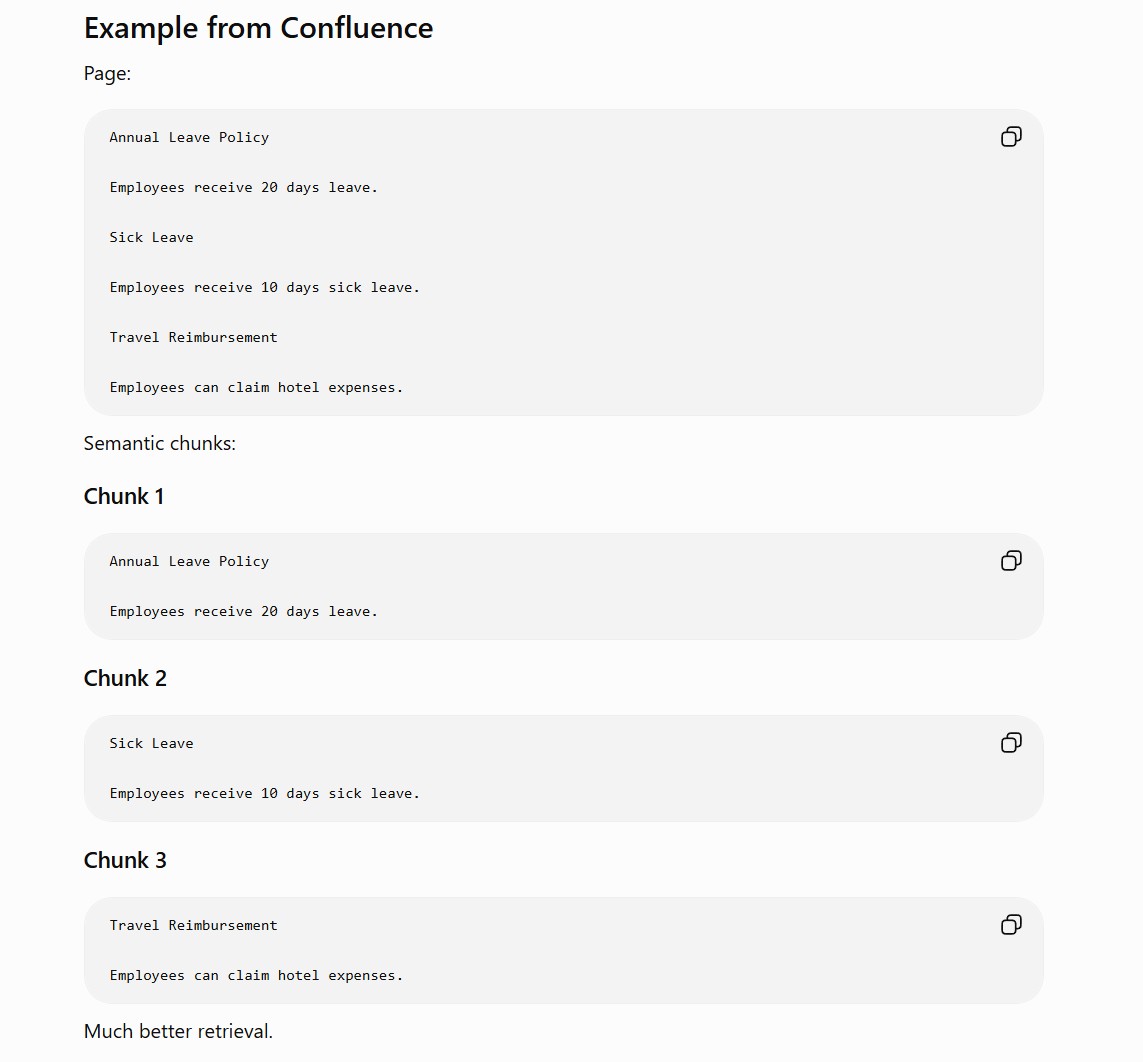The height and width of the screenshot is (1062, 1143).
Task: Click 'Travel Reimbursement' title in Chunk 3 block
Action: (x=193, y=925)
